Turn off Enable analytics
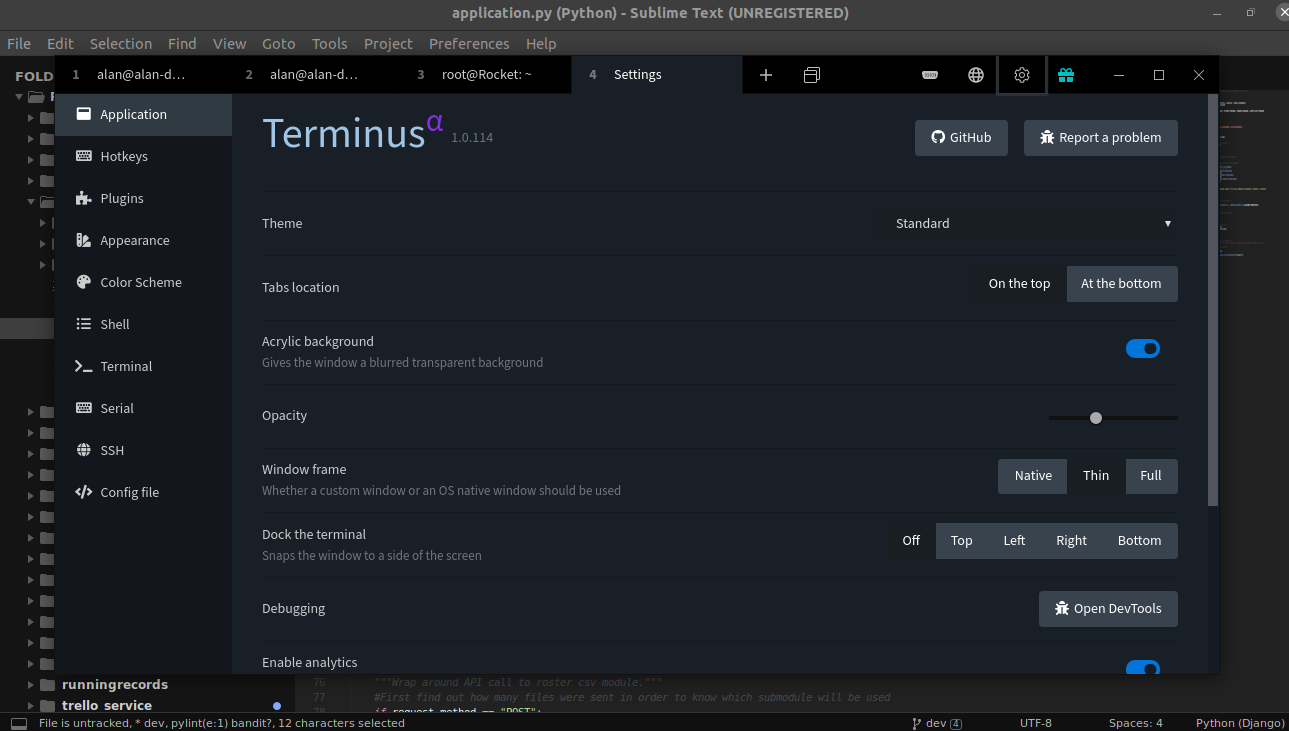Image resolution: width=1289 pixels, height=731 pixels. tap(1143, 668)
